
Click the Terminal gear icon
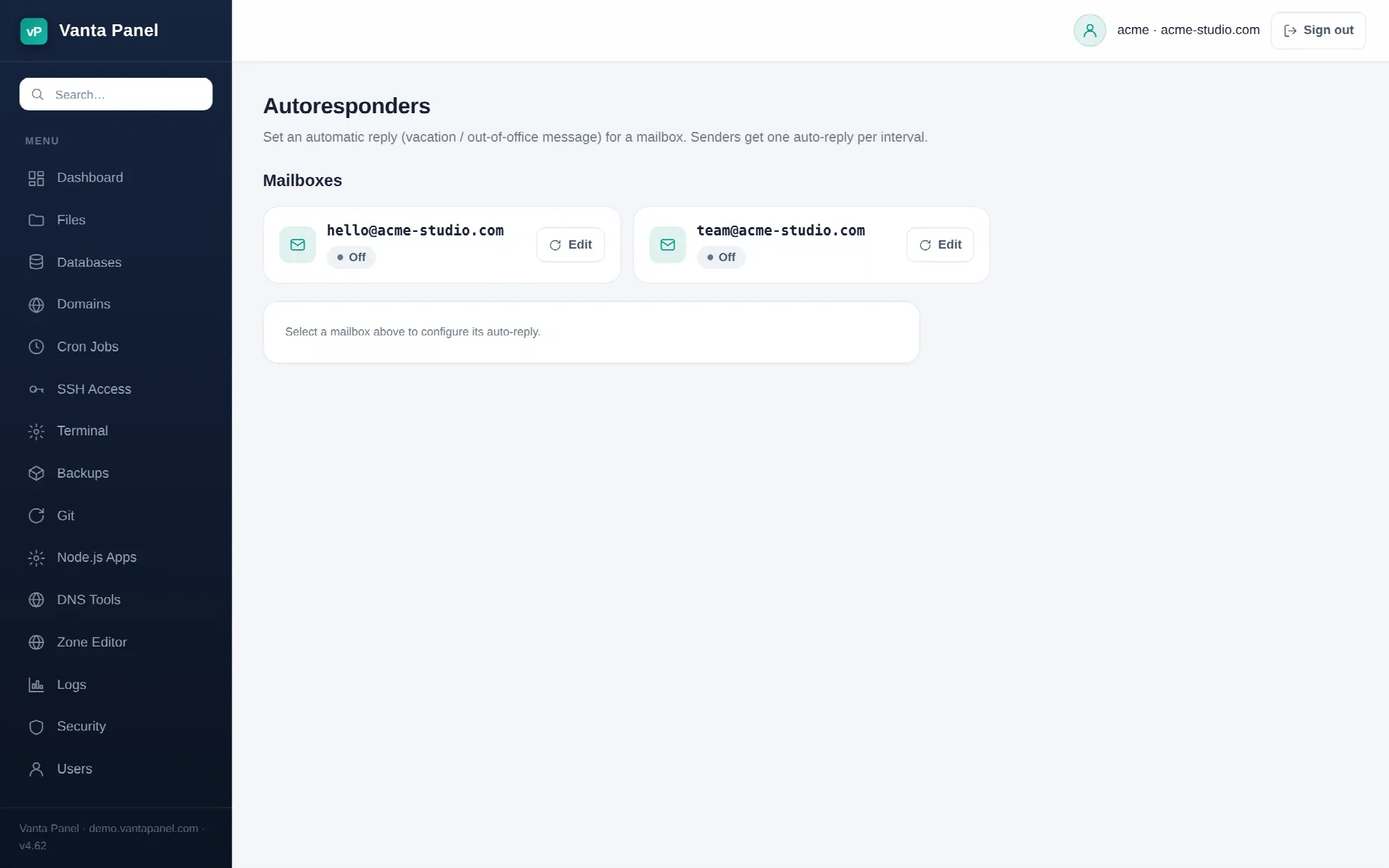click(36, 431)
